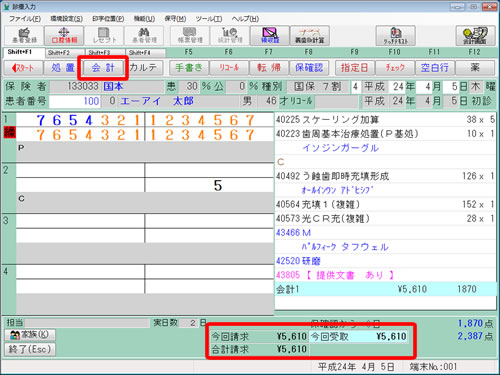
Task: Open the 患者管理 binoculars icon
Action: pos(144,35)
